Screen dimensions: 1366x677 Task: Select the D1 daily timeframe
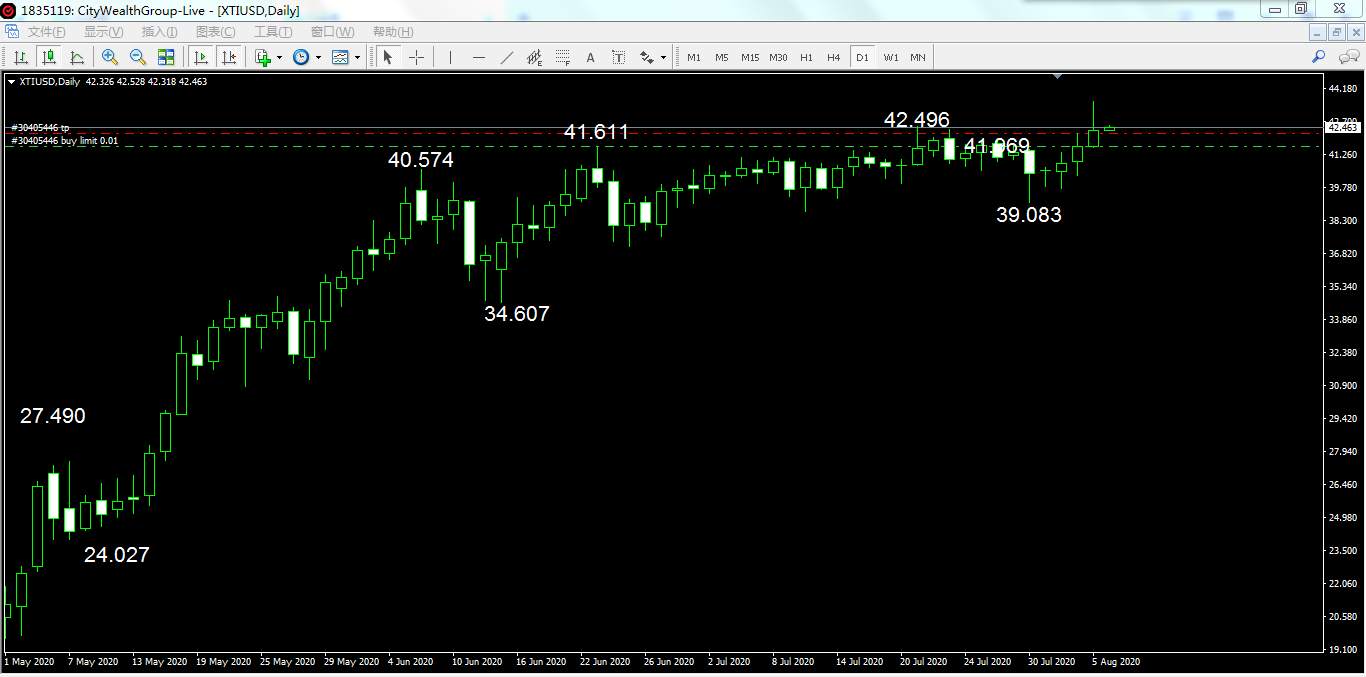point(862,57)
